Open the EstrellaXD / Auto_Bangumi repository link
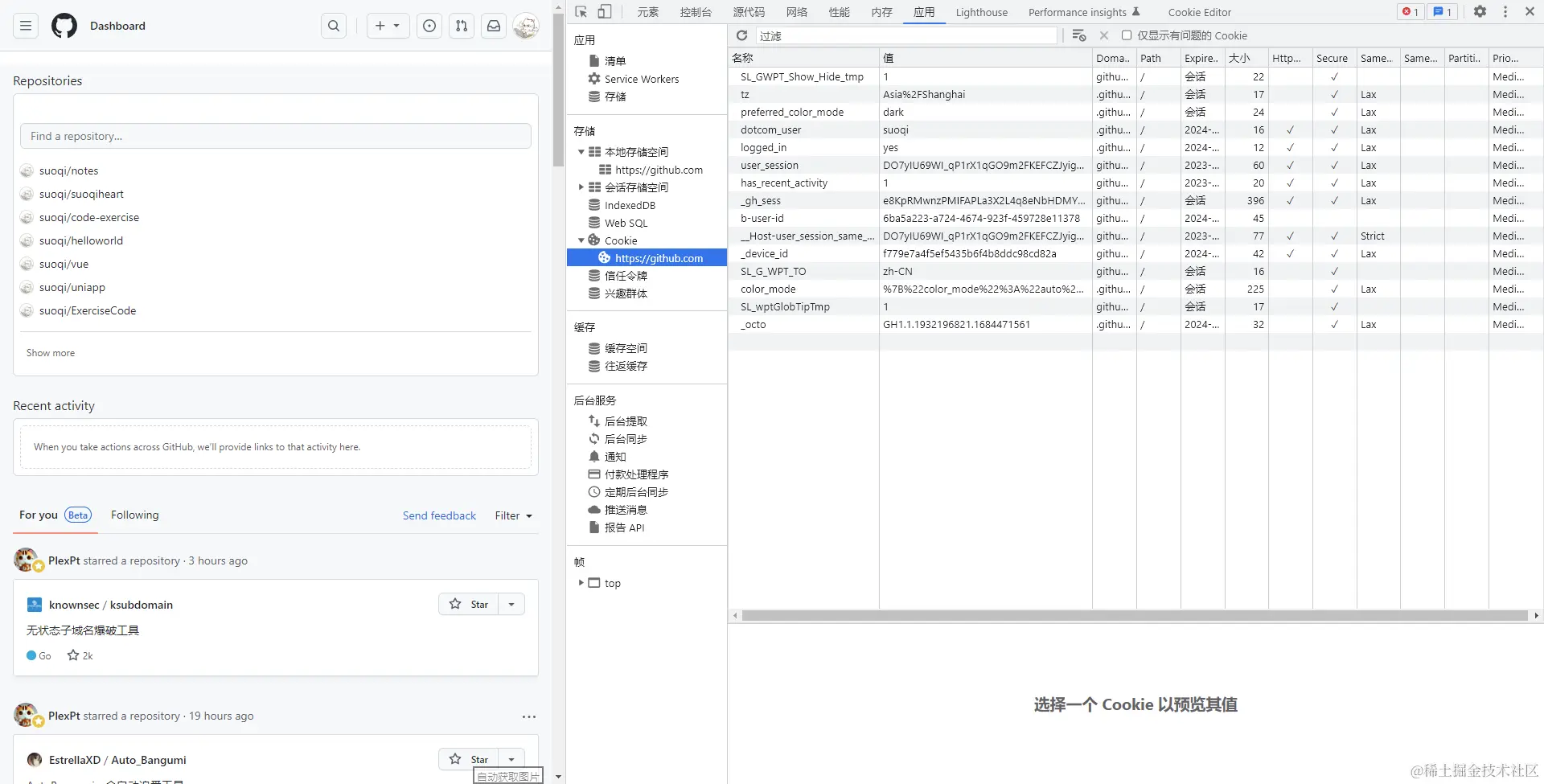This screenshot has width=1544, height=784. pyautogui.click(x=117, y=760)
